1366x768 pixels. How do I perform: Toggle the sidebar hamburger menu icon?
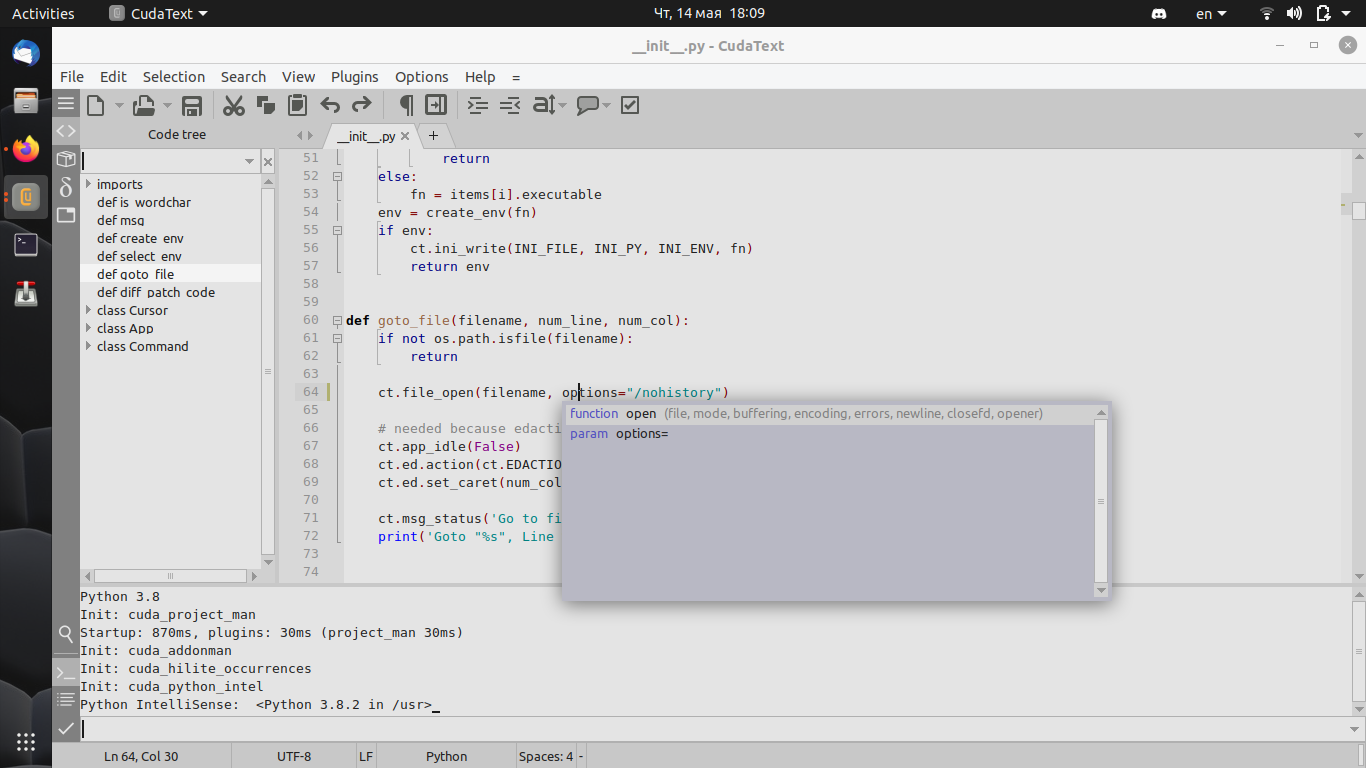click(x=66, y=104)
